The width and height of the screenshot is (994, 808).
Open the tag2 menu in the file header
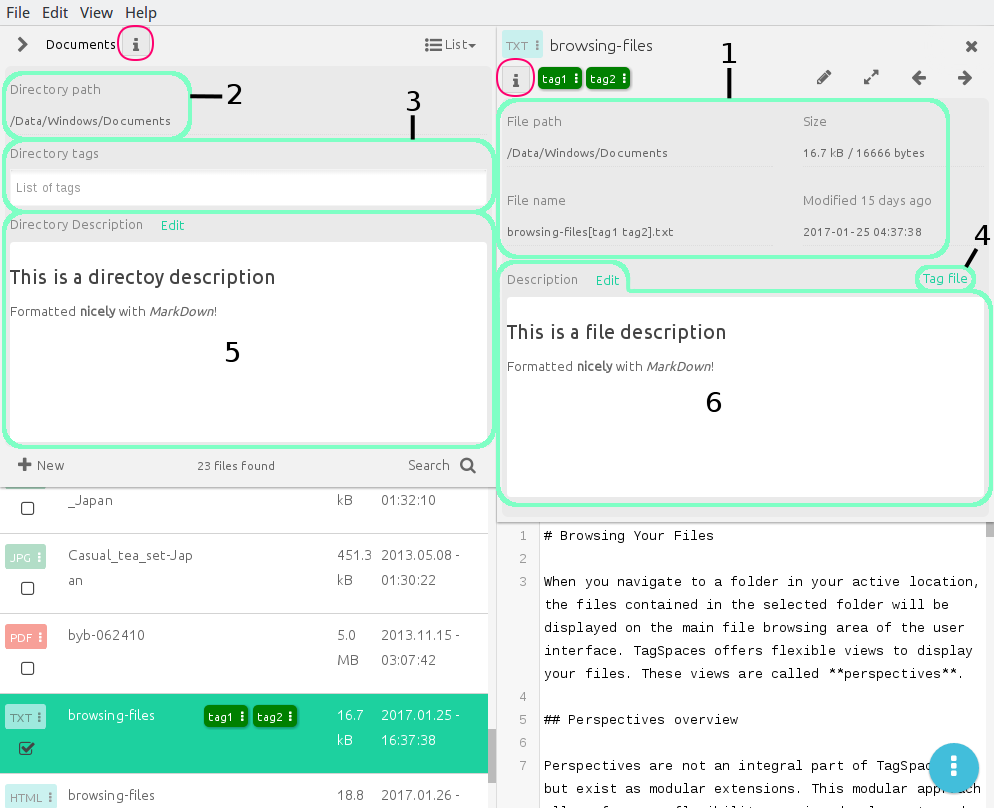tap(624, 79)
